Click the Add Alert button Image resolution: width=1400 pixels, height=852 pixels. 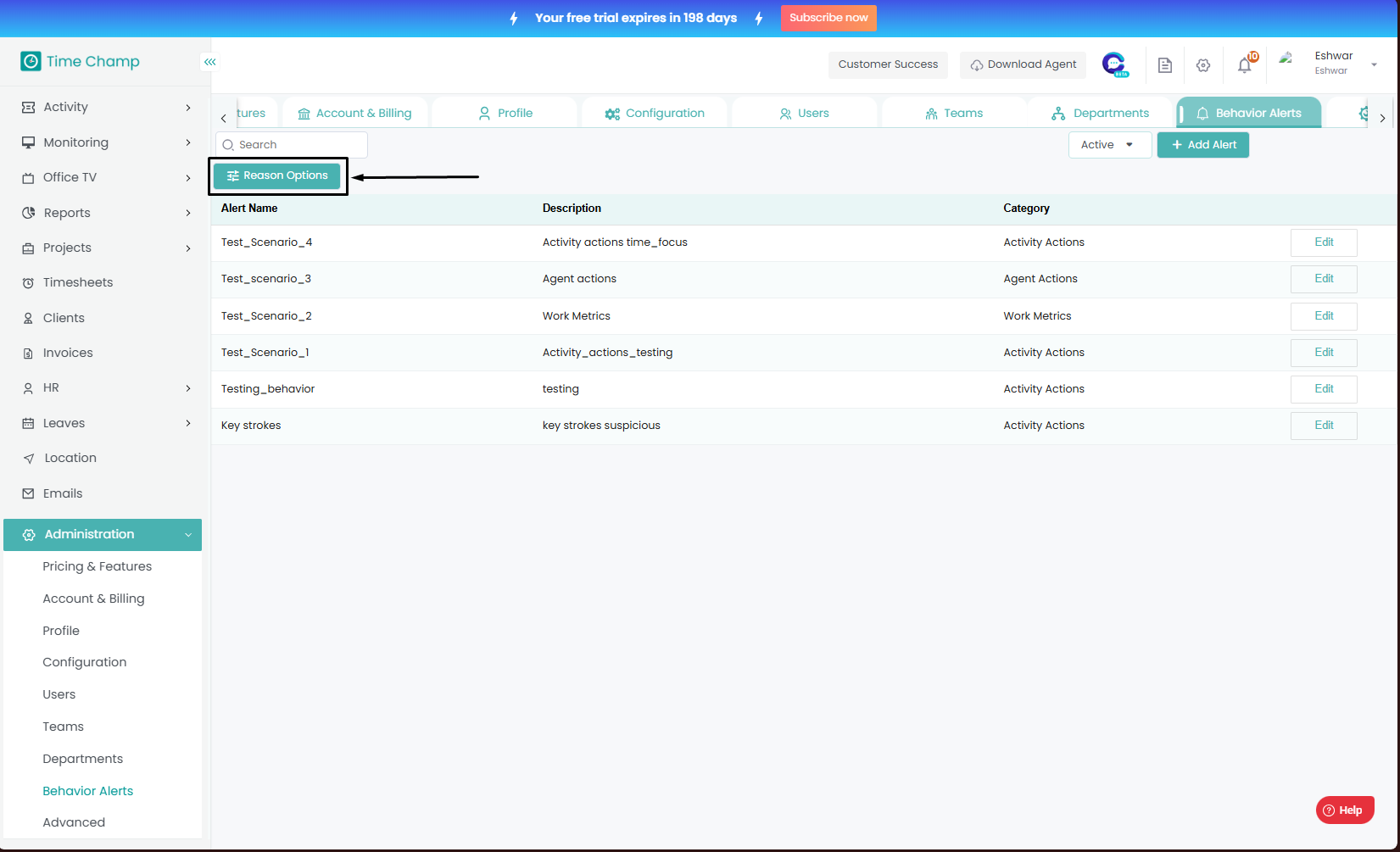tap(1203, 145)
